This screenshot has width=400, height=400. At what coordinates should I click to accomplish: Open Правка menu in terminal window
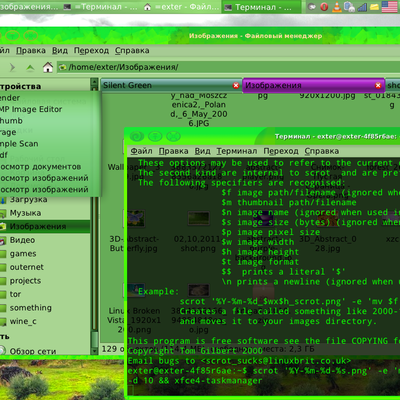[x=173, y=151]
